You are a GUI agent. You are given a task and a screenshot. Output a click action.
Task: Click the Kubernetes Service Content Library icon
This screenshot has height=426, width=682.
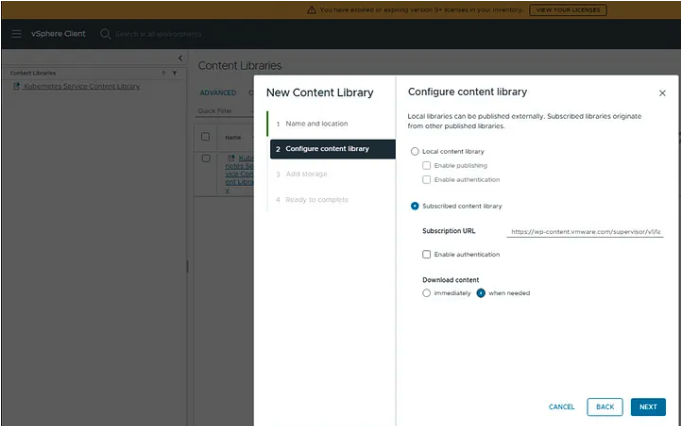click(x=16, y=86)
